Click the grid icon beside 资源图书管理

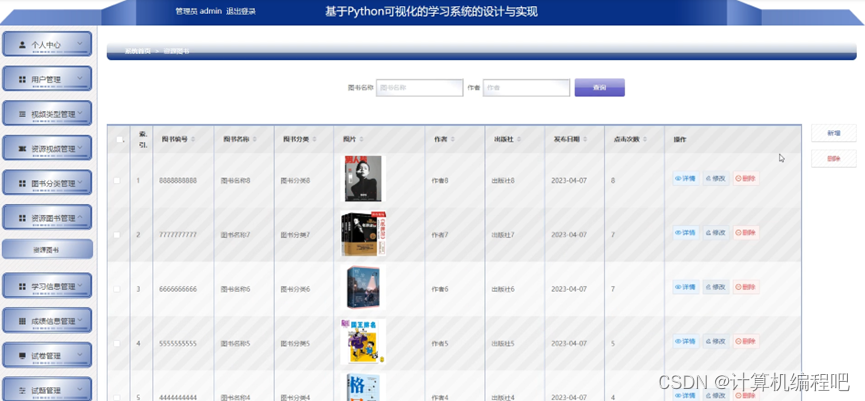(22, 218)
